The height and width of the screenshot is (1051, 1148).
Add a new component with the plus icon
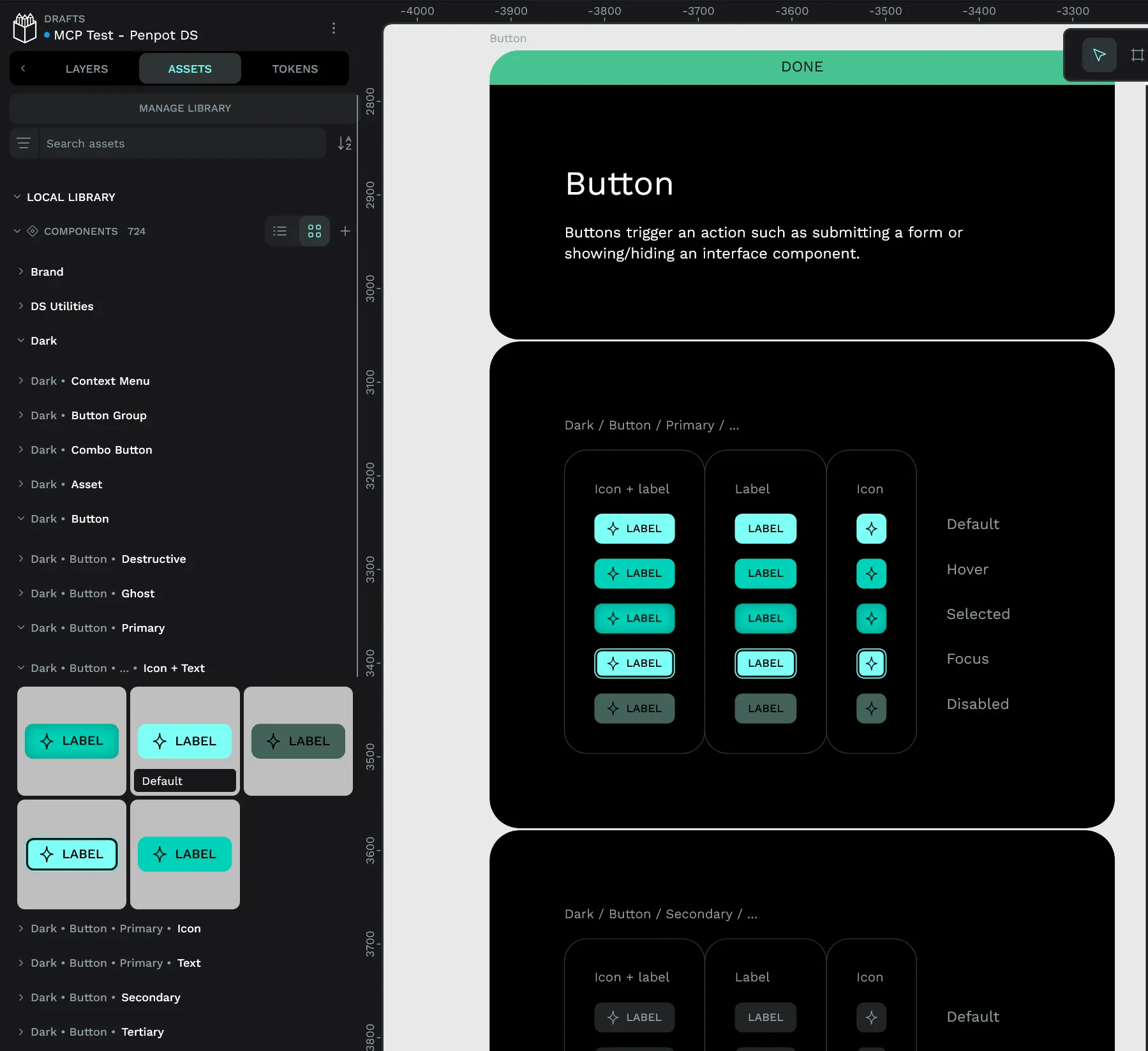click(x=345, y=231)
